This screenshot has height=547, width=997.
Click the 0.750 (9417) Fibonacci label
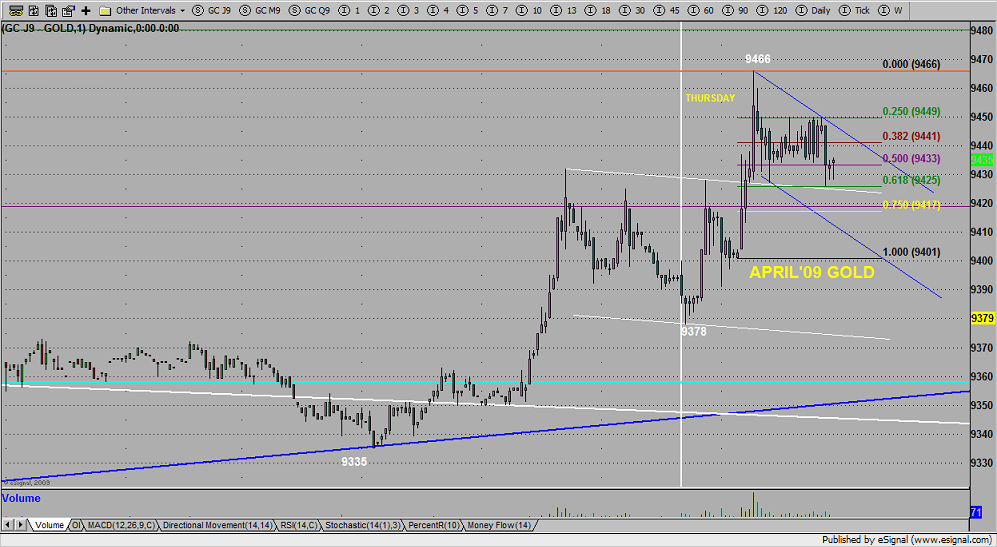point(911,205)
